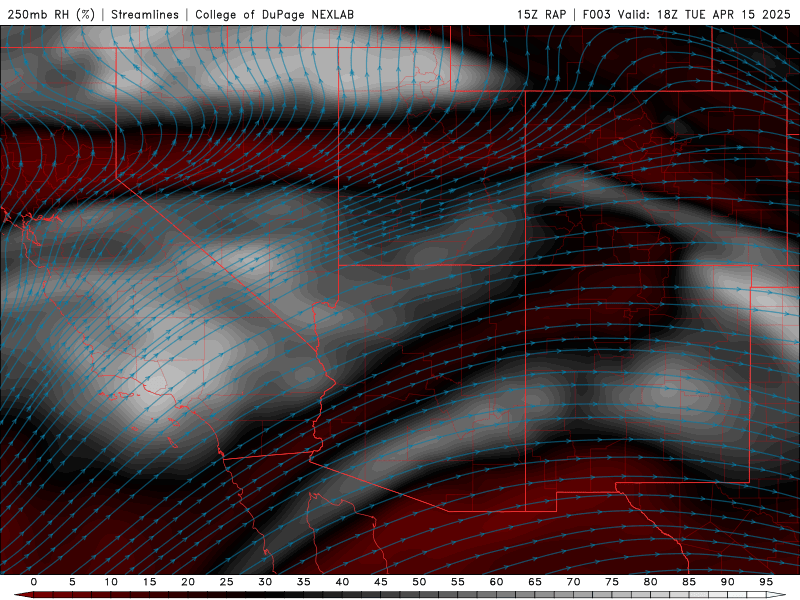Click the color scale label "75"
This screenshot has height=600, width=800.
[x=612, y=582]
